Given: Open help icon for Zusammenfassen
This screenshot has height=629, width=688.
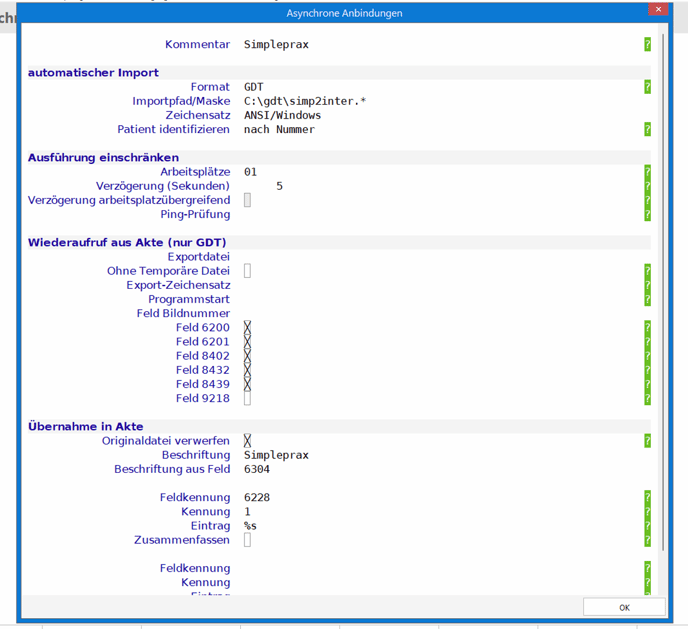Looking at the screenshot, I should tap(647, 540).
